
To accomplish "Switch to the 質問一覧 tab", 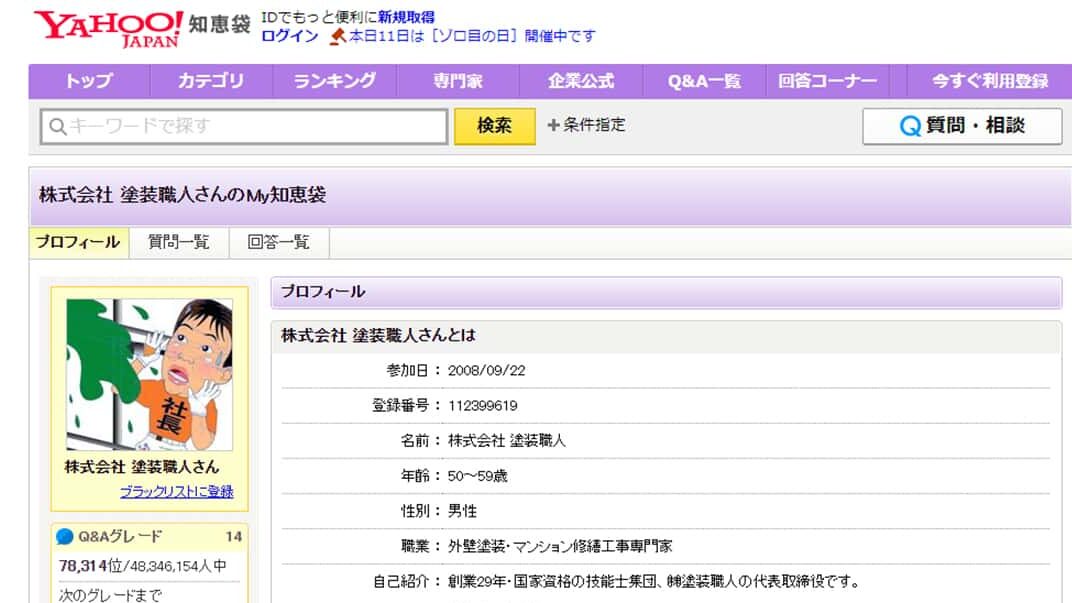I will tap(178, 242).
